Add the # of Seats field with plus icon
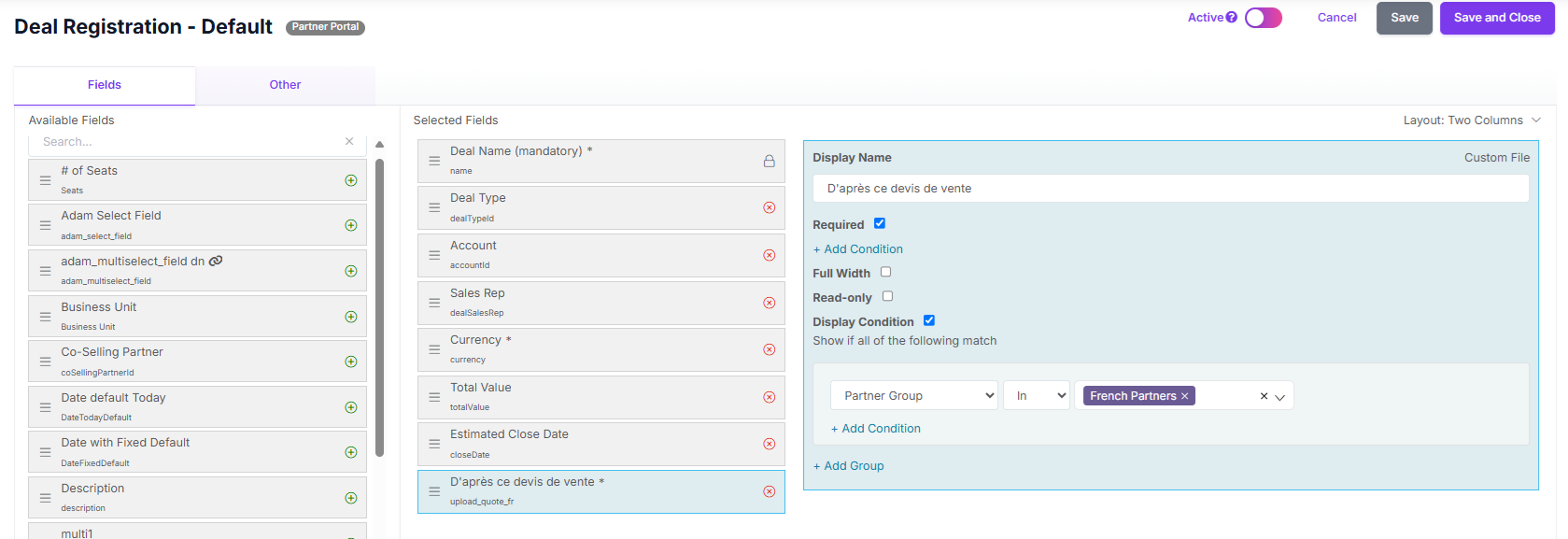 [351, 180]
